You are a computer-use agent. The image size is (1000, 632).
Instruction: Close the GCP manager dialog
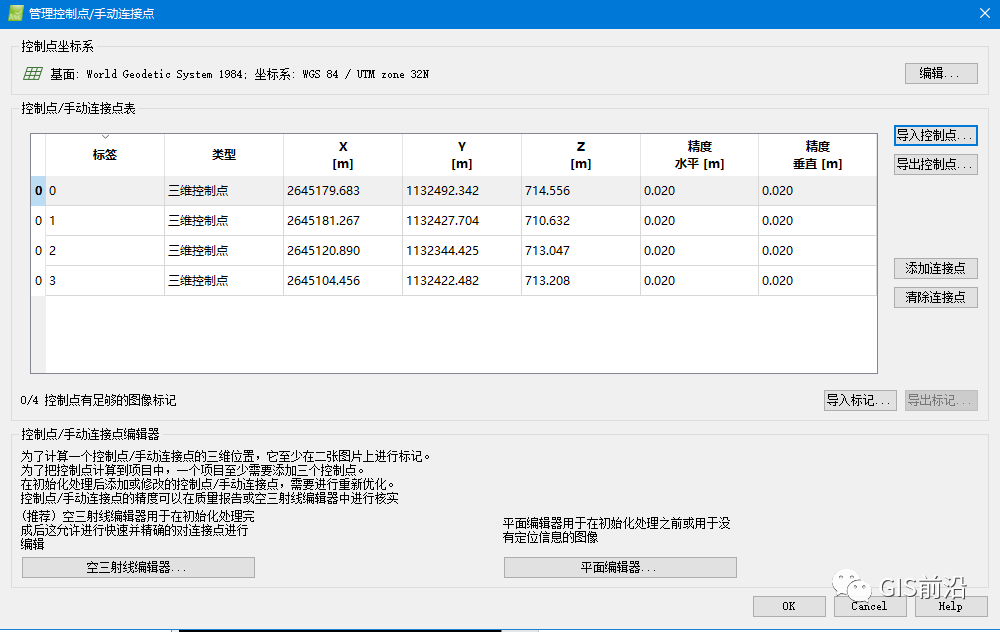(x=985, y=13)
